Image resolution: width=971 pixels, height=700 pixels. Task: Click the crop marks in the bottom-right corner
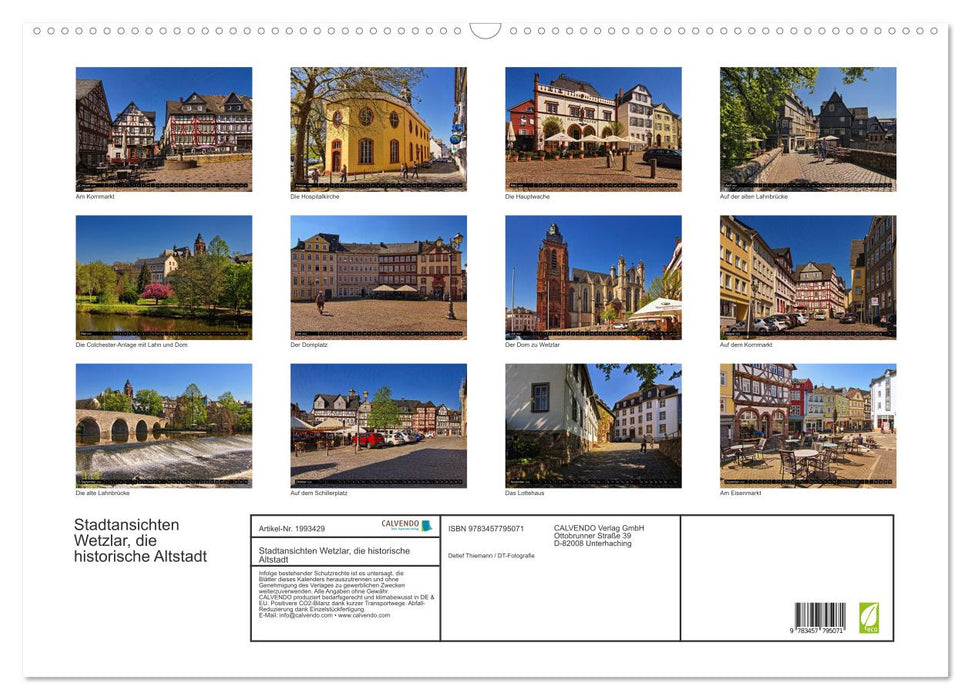point(946,676)
